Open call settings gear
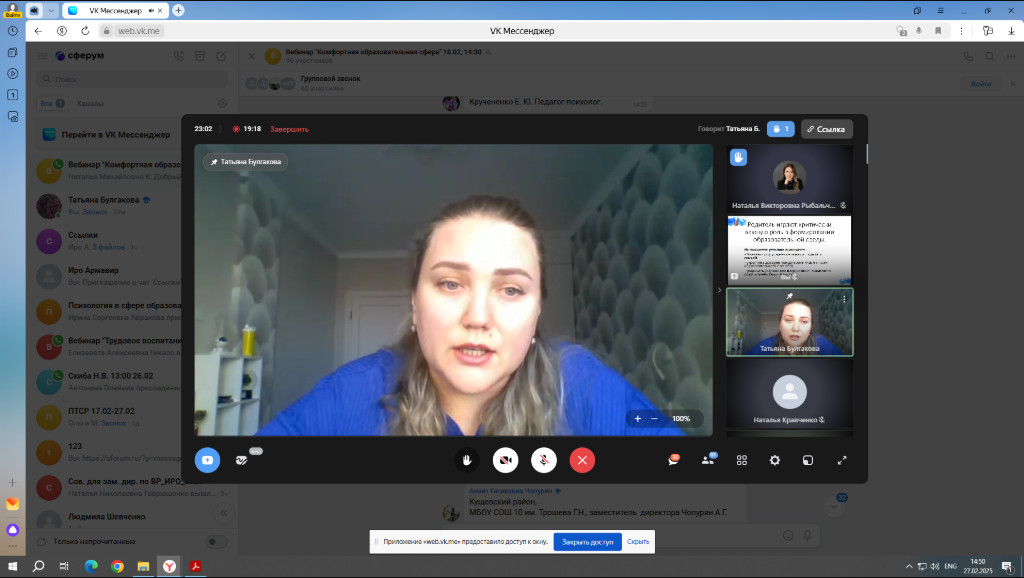The image size is (1024, 578). [x=774, y=460]
